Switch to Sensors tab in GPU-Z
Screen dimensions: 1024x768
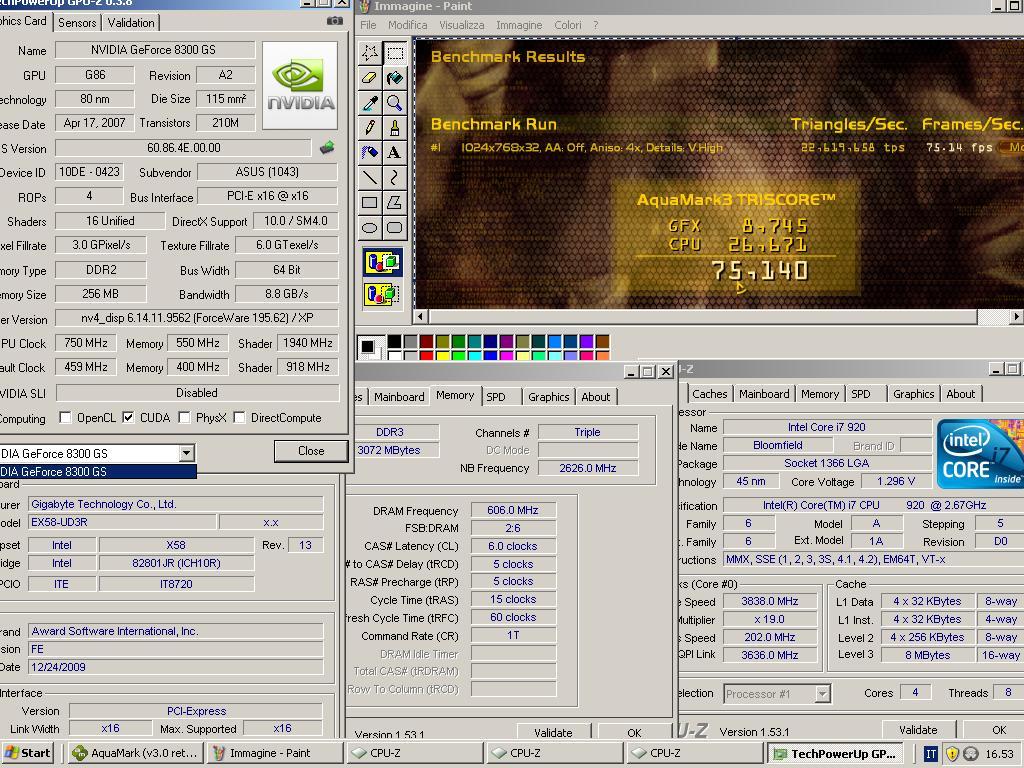(77, 22)
